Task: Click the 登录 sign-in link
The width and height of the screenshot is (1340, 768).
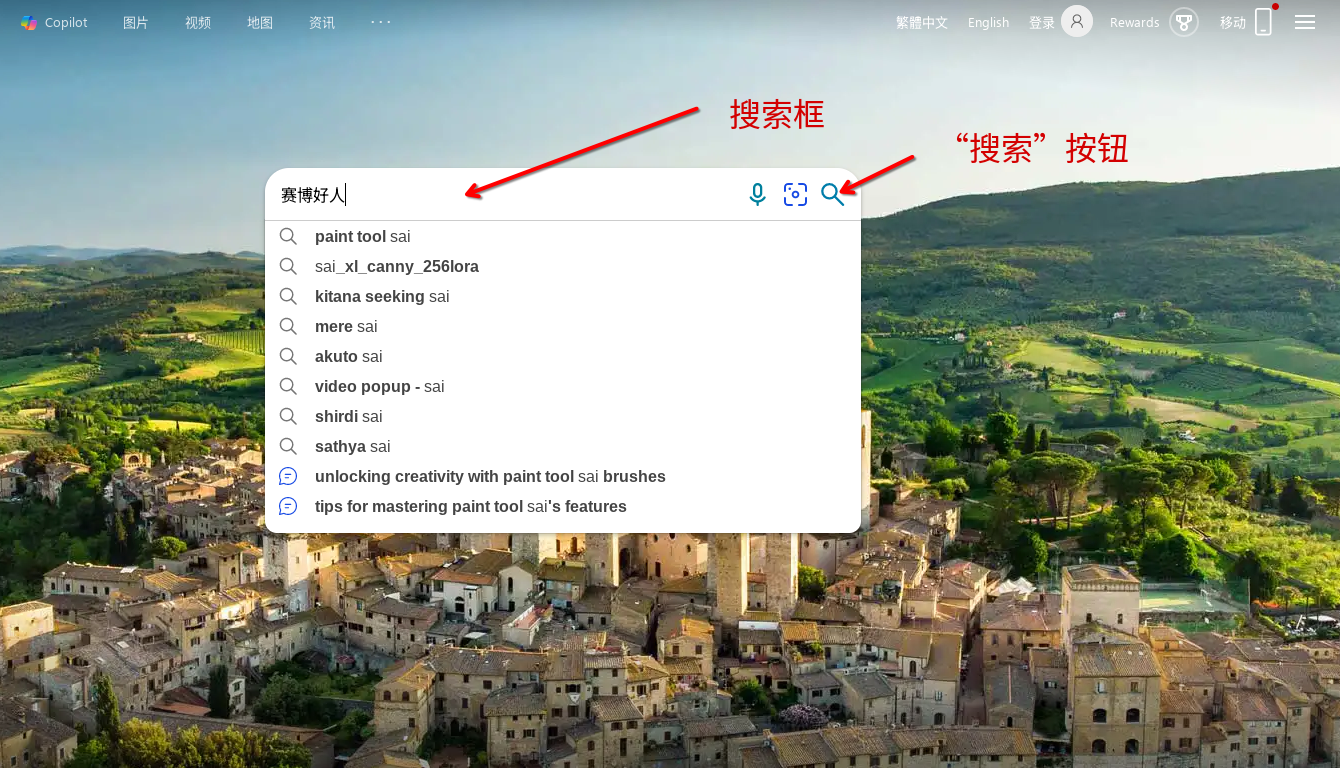Action: click(1042, 22)
